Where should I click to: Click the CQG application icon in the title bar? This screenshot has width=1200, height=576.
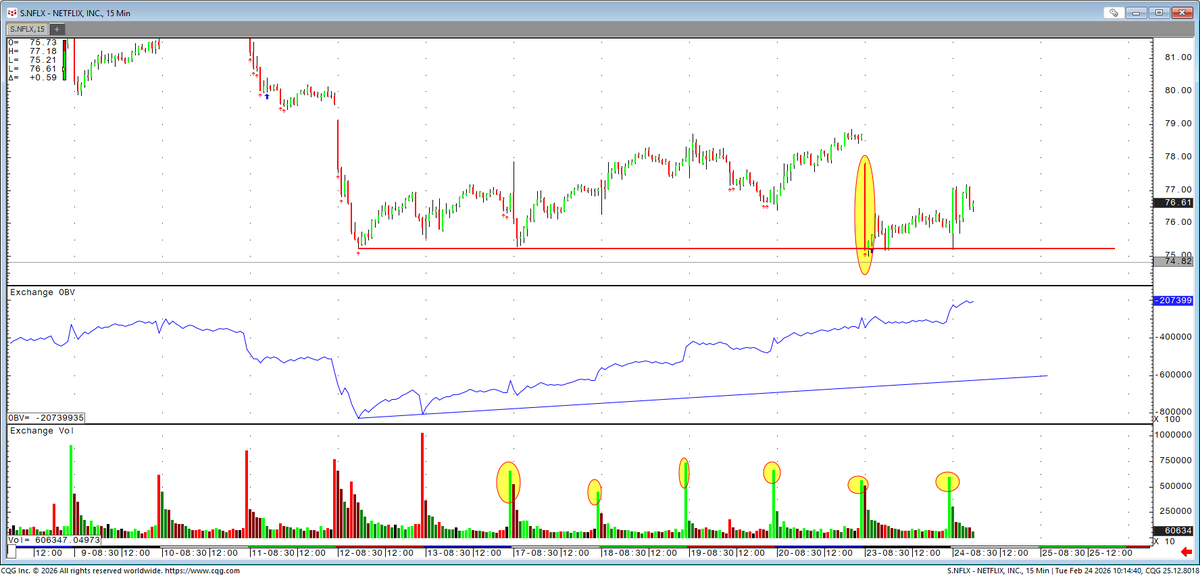(10, 12)
